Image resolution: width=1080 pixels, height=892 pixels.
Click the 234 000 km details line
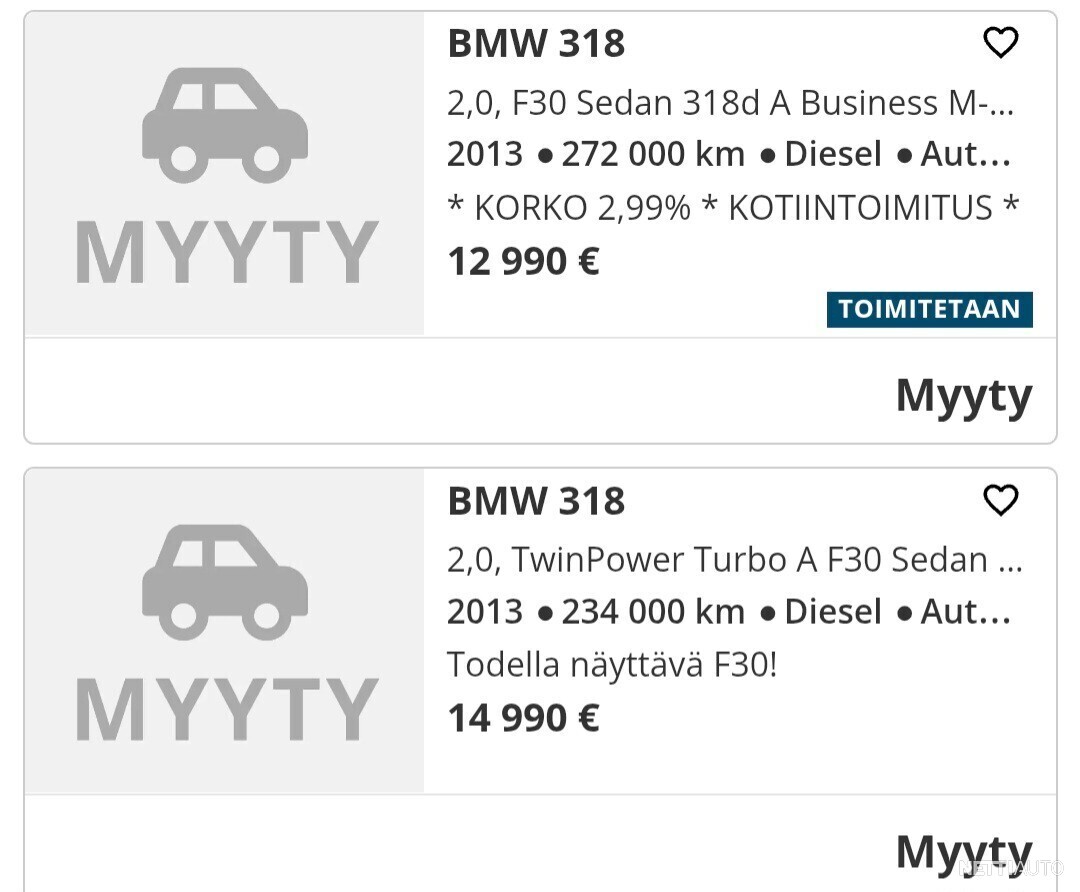(x=729, y=612)
